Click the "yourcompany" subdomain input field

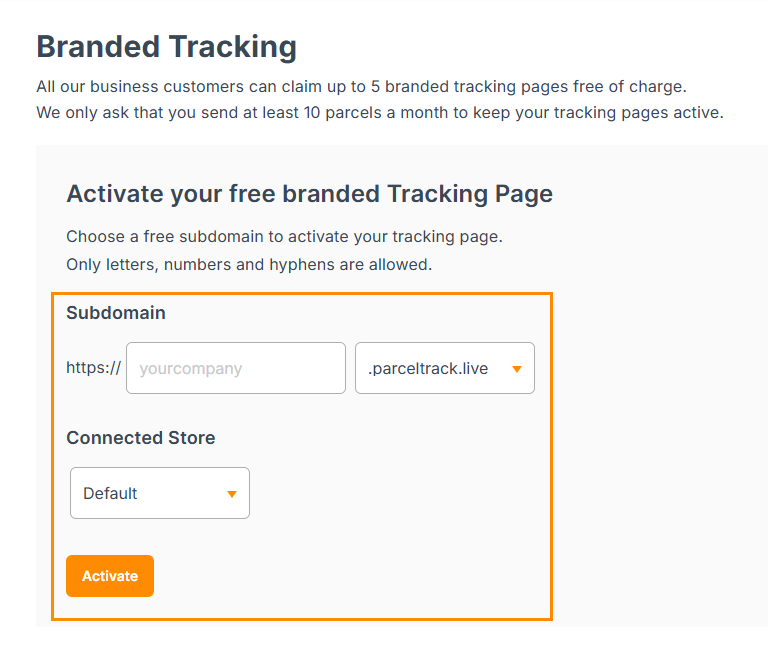235,368
